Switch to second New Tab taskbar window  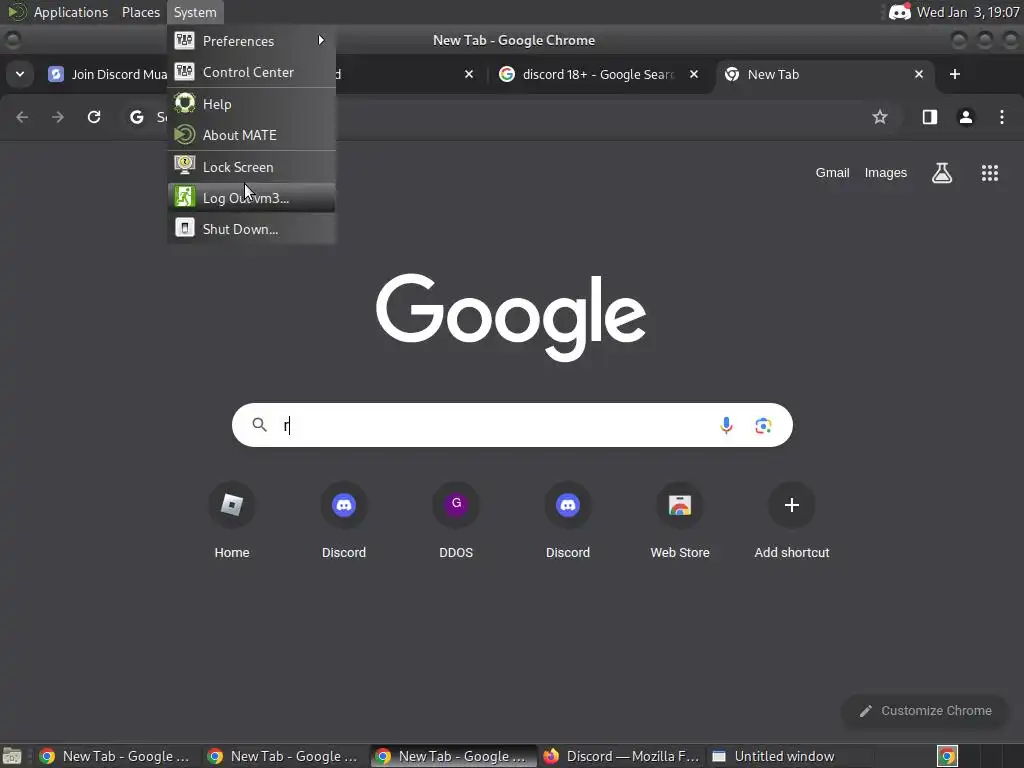point(283,756)
